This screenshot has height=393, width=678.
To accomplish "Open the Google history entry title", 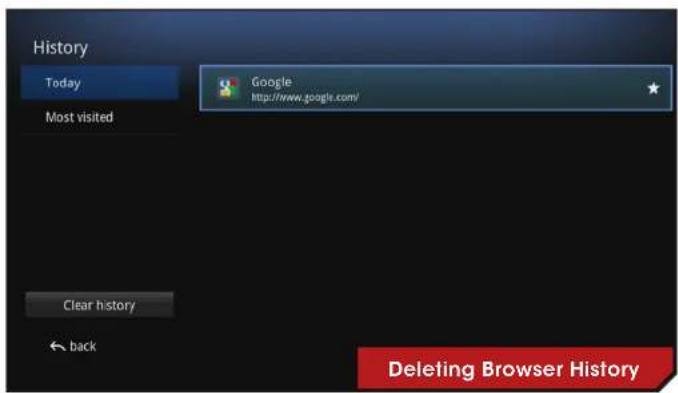I will pos(272,81).
